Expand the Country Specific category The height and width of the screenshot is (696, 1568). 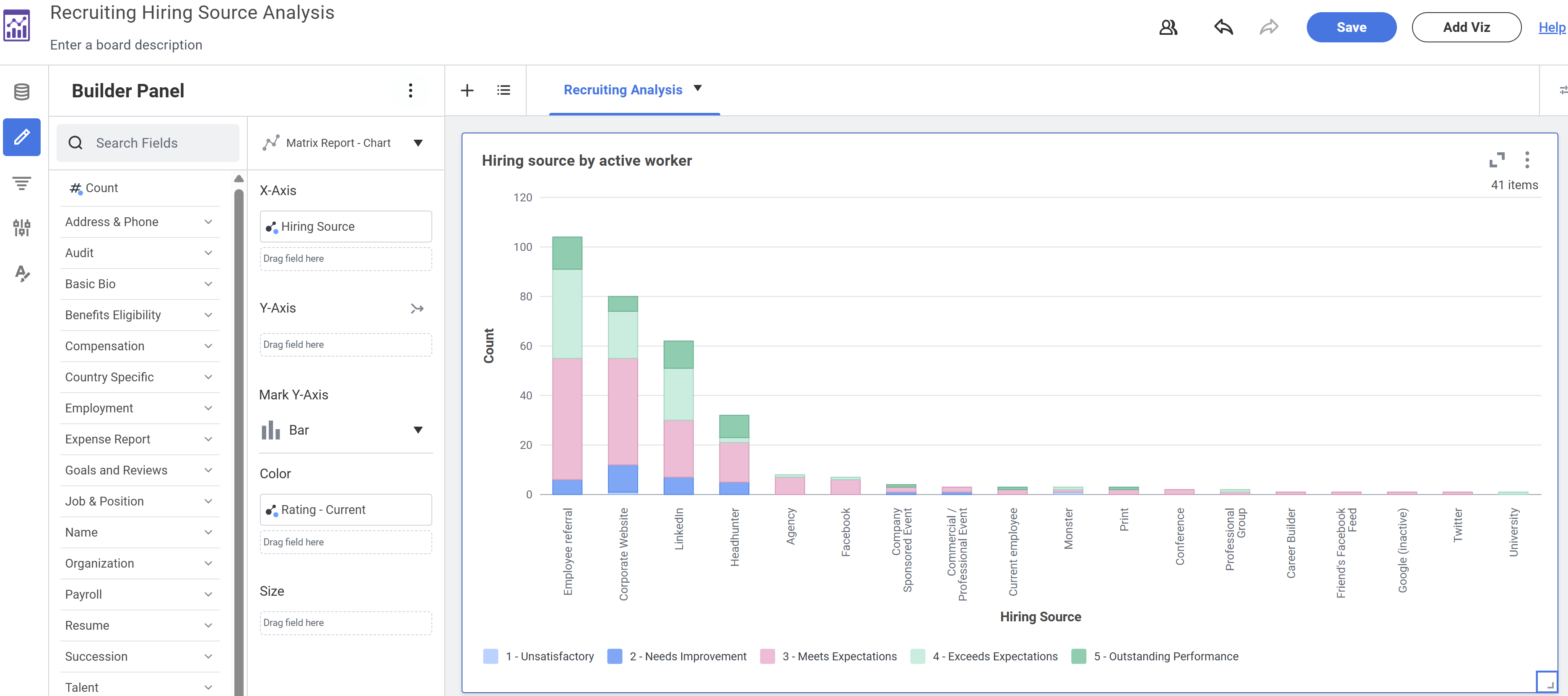click(x=139, y=378)
